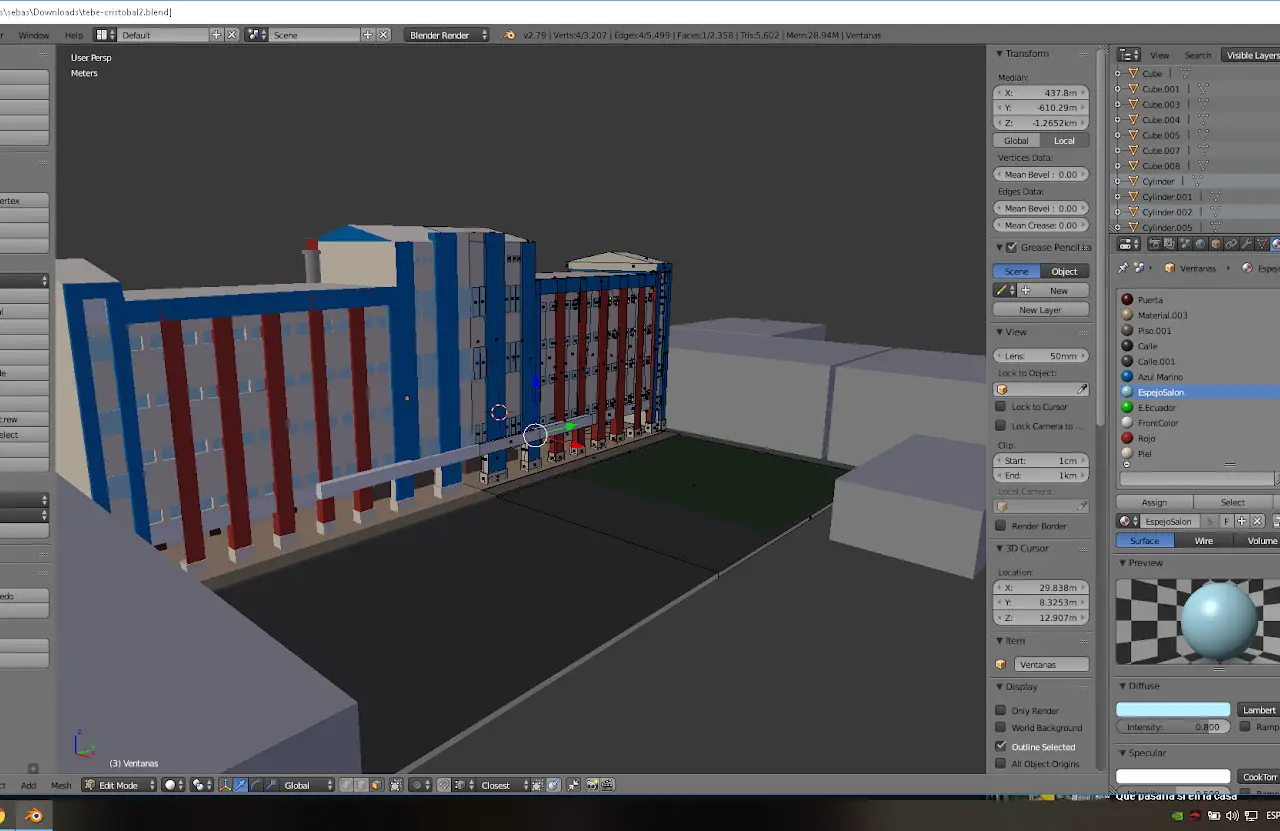Click the material Select button
The width and height of the screenshot is (1280, 831).
tap(1233, 502)
